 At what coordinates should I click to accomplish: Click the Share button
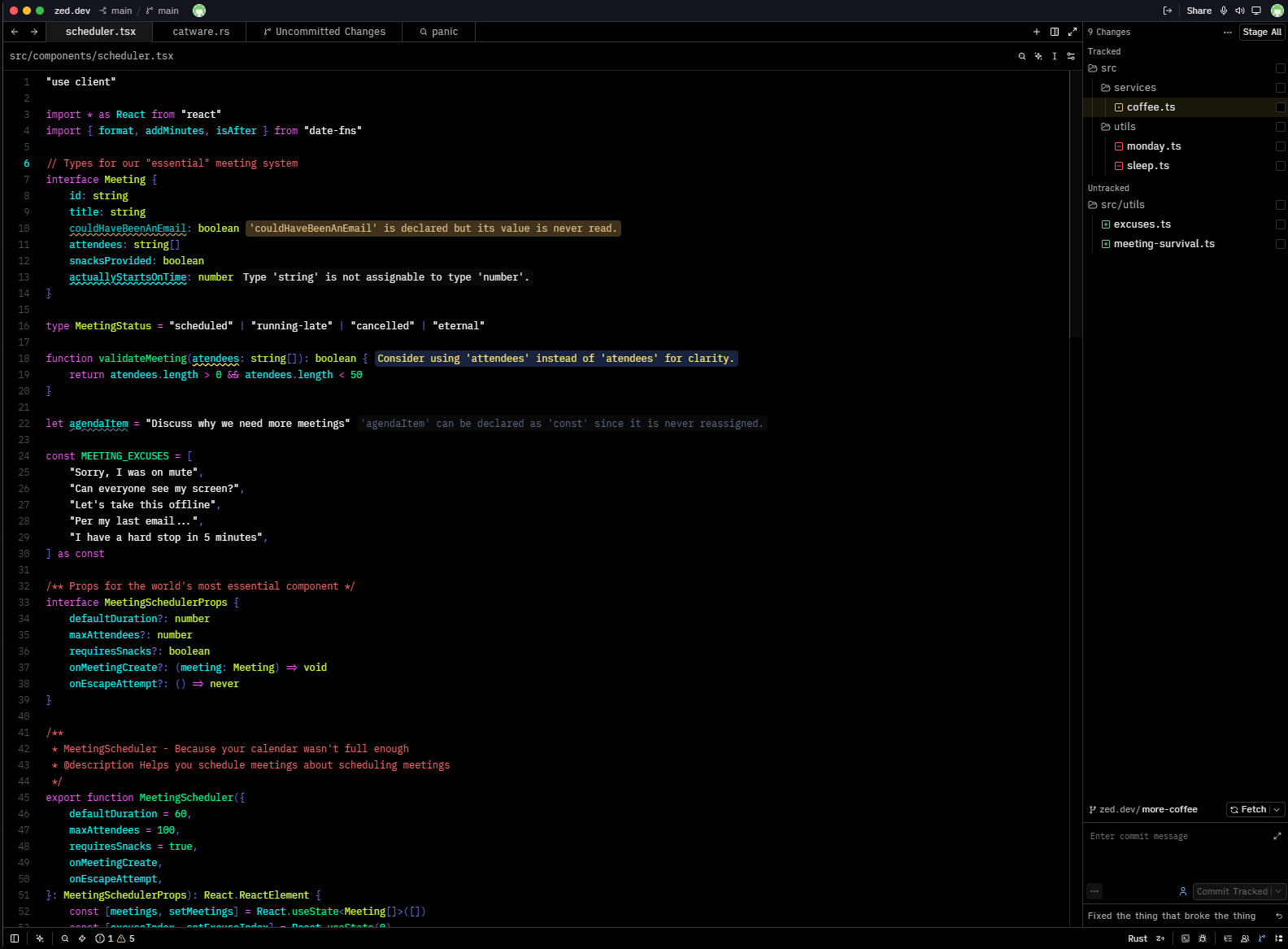[x=1199, y=11]
